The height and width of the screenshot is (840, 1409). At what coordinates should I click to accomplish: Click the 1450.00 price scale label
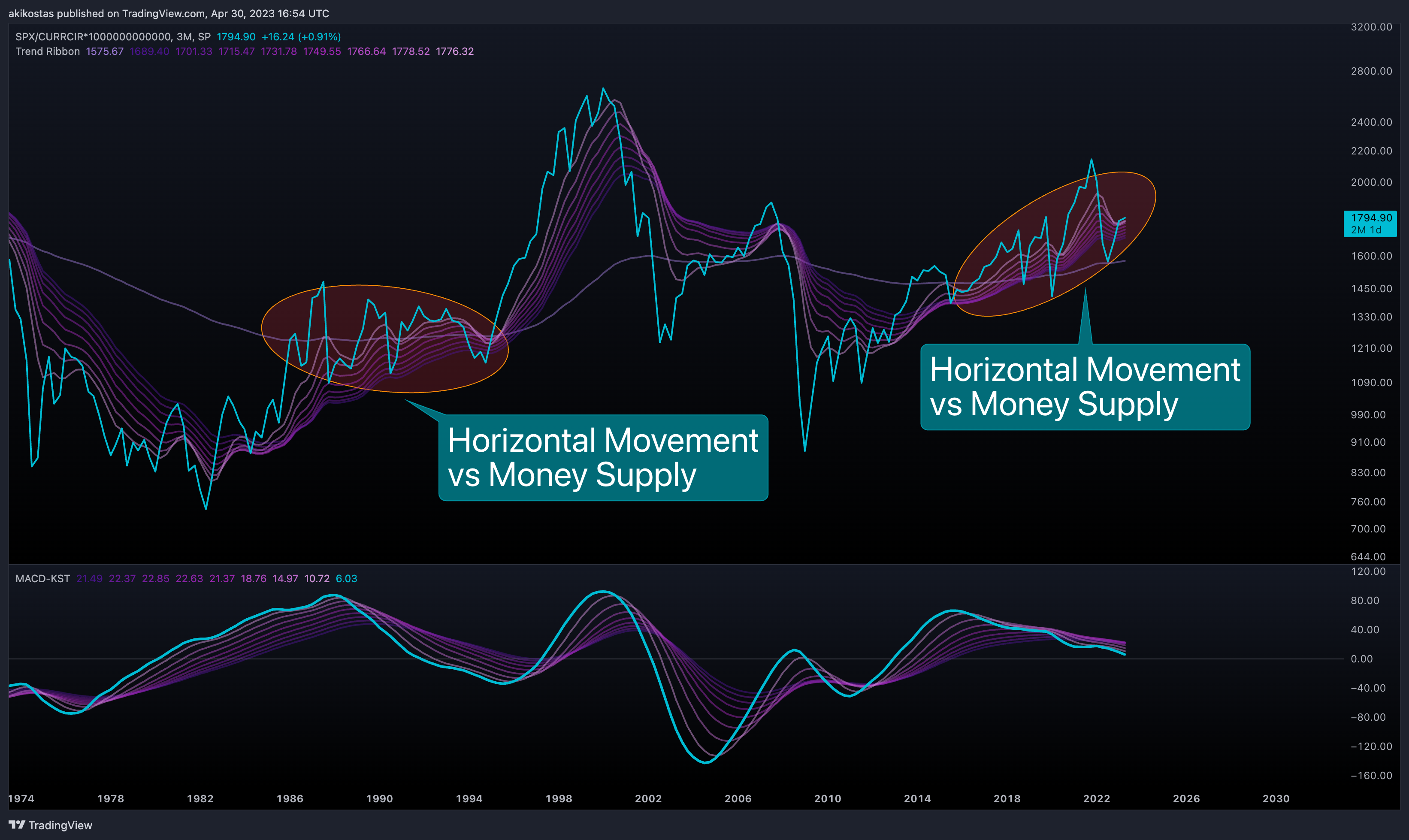pyautogui.click(x=1371, y=289)
